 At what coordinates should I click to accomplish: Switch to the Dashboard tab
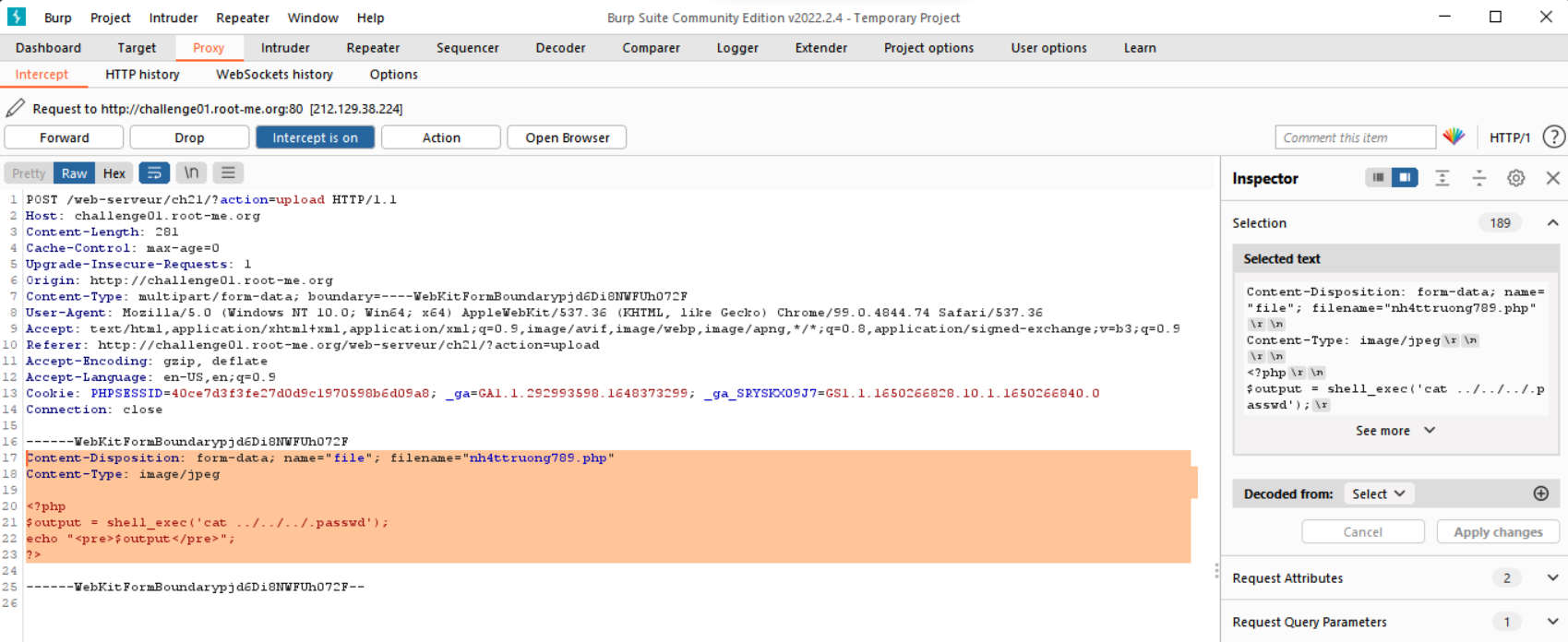click(48, 48)
